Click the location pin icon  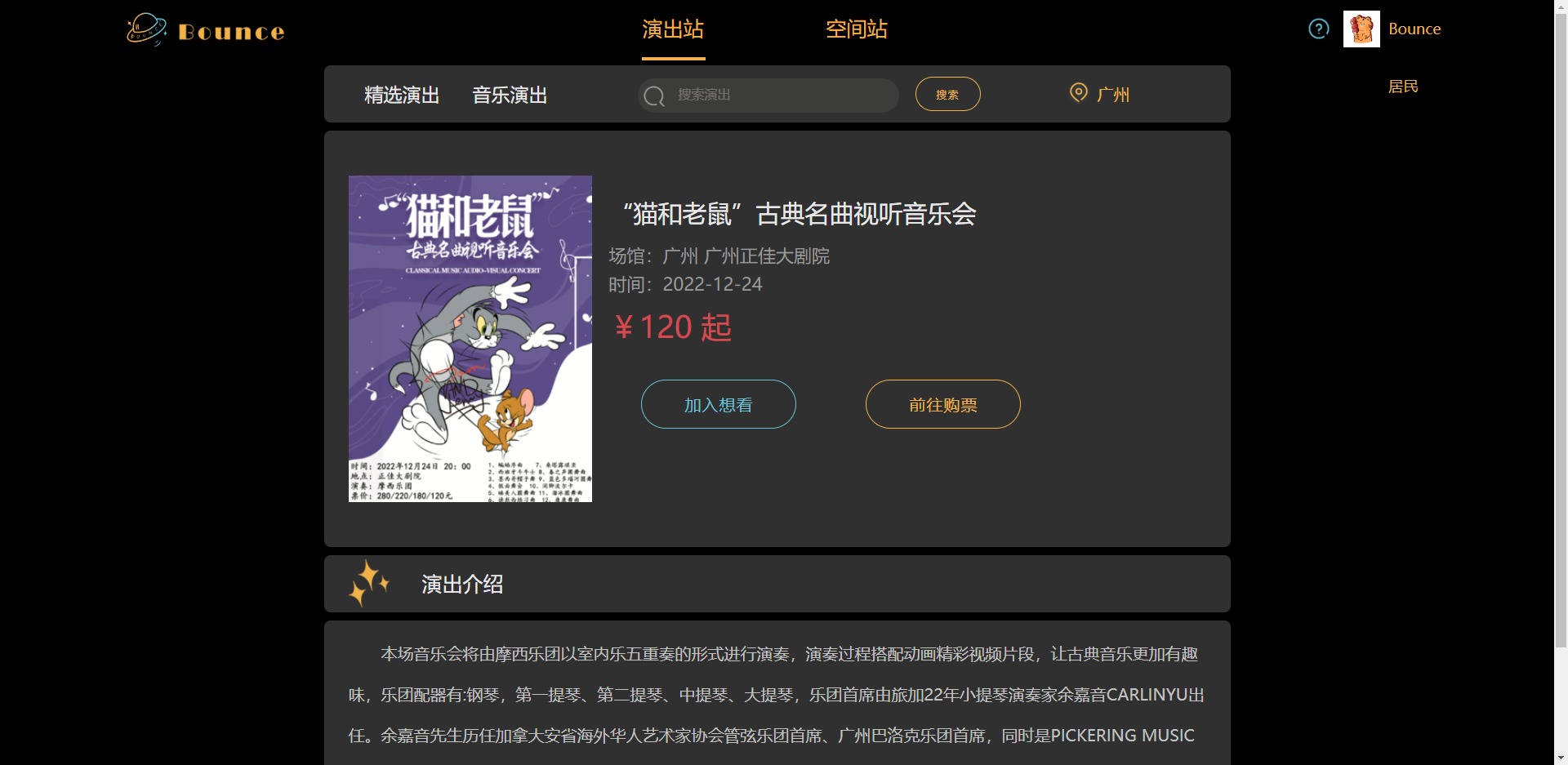click(x=1079, y=93)
